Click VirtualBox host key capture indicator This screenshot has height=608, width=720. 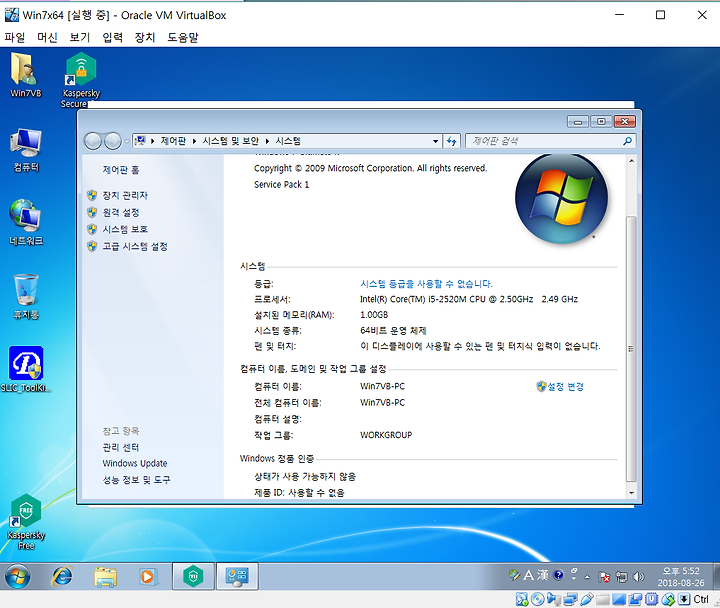(684, 599)
